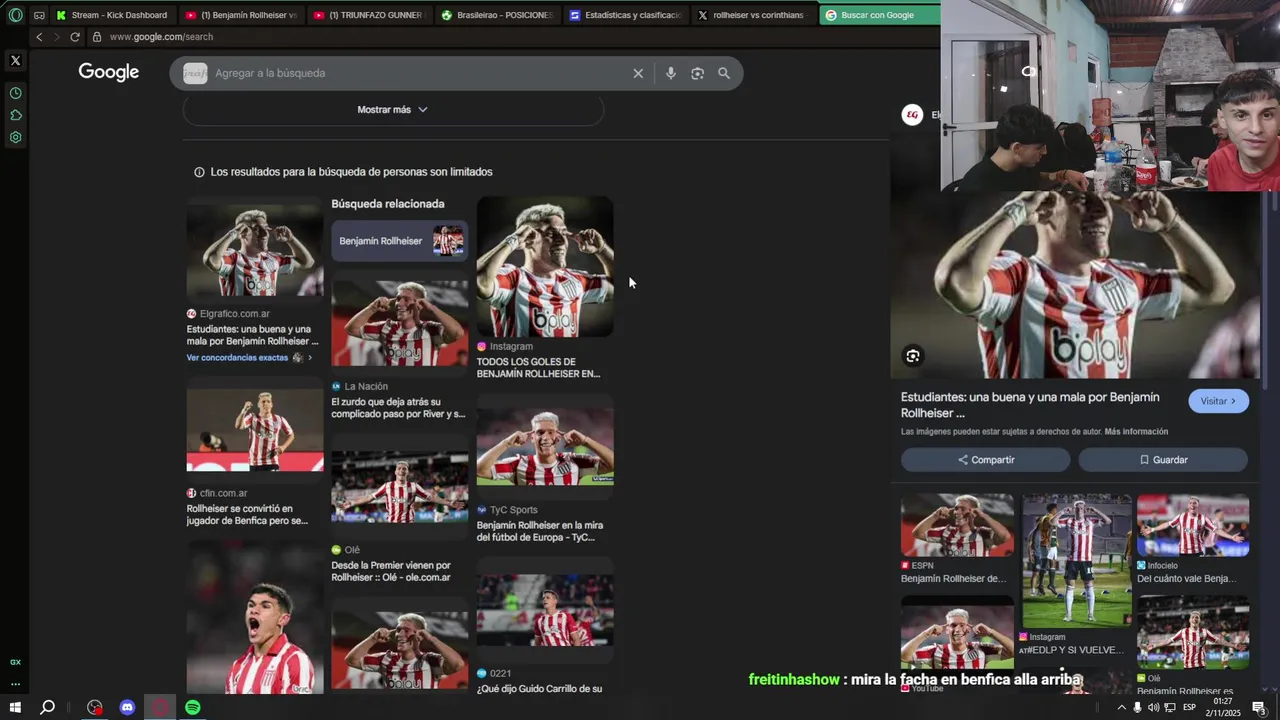Viewport: 1280px width, 720px height.
Task: Clear the search with the X icon
Action: pos(638,73)
